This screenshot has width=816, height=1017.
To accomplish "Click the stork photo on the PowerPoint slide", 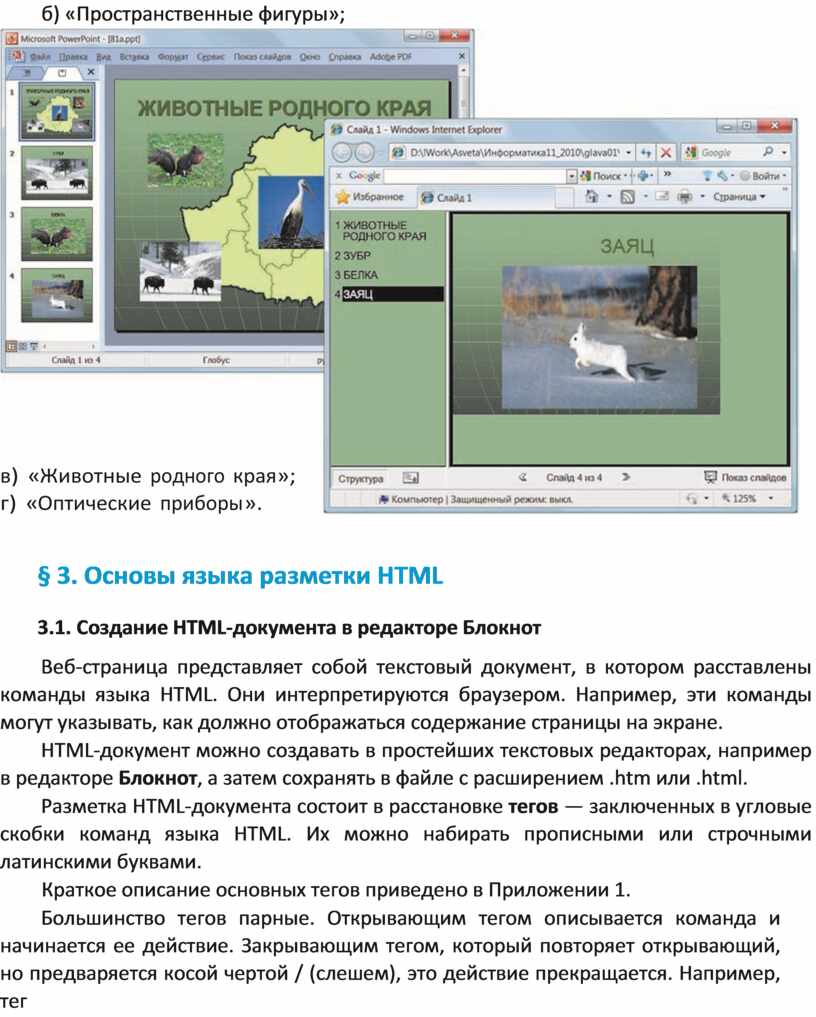I will point(291,211).
